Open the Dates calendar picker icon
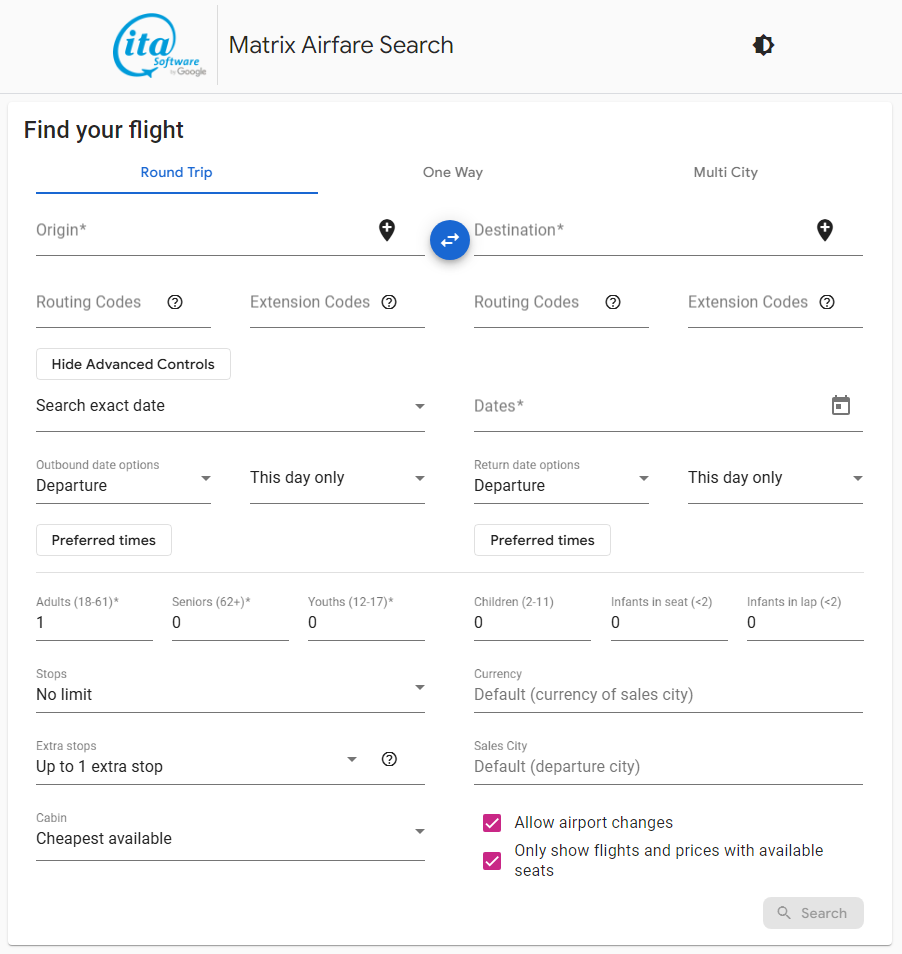Viewport: 902px width, 954px height. pos(841,405)
